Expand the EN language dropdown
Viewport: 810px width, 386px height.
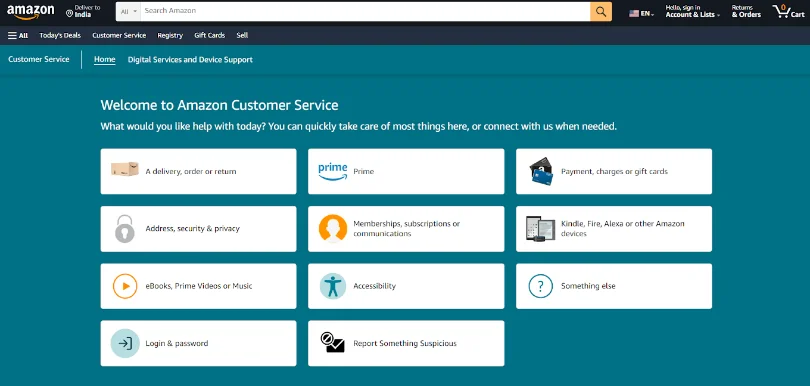point(647,14)
